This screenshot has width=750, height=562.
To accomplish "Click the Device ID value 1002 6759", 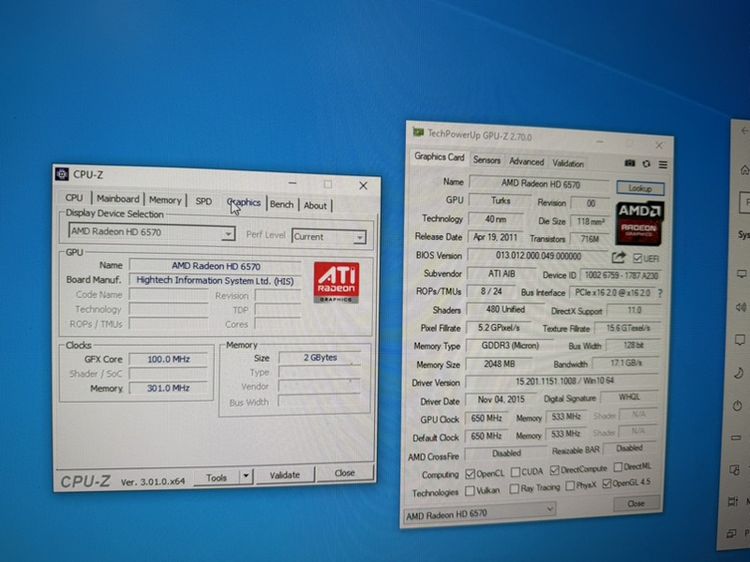I will coord(621,275).
